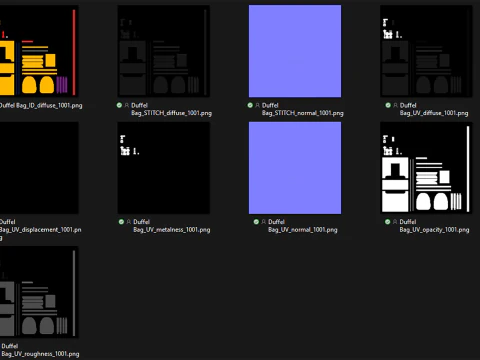The height and width of the screenshot is (360, 480).
Task: Select the Duffel Bag_UV_metalness_1001.png thumbnail
Action: tap(164, 168)
